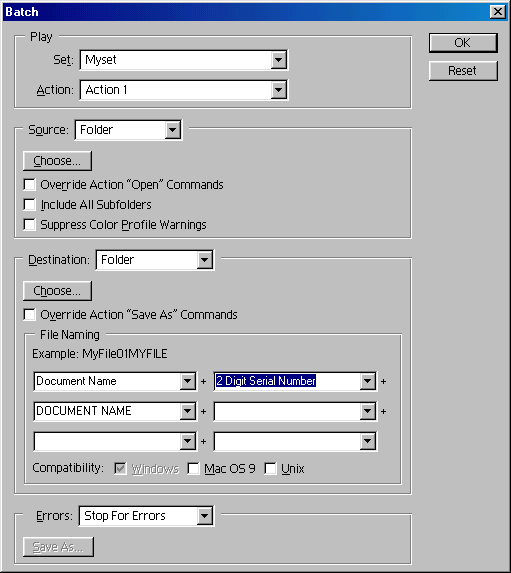Click the Choose button under Destination
511x573 pixels.
tap(57, 291)
